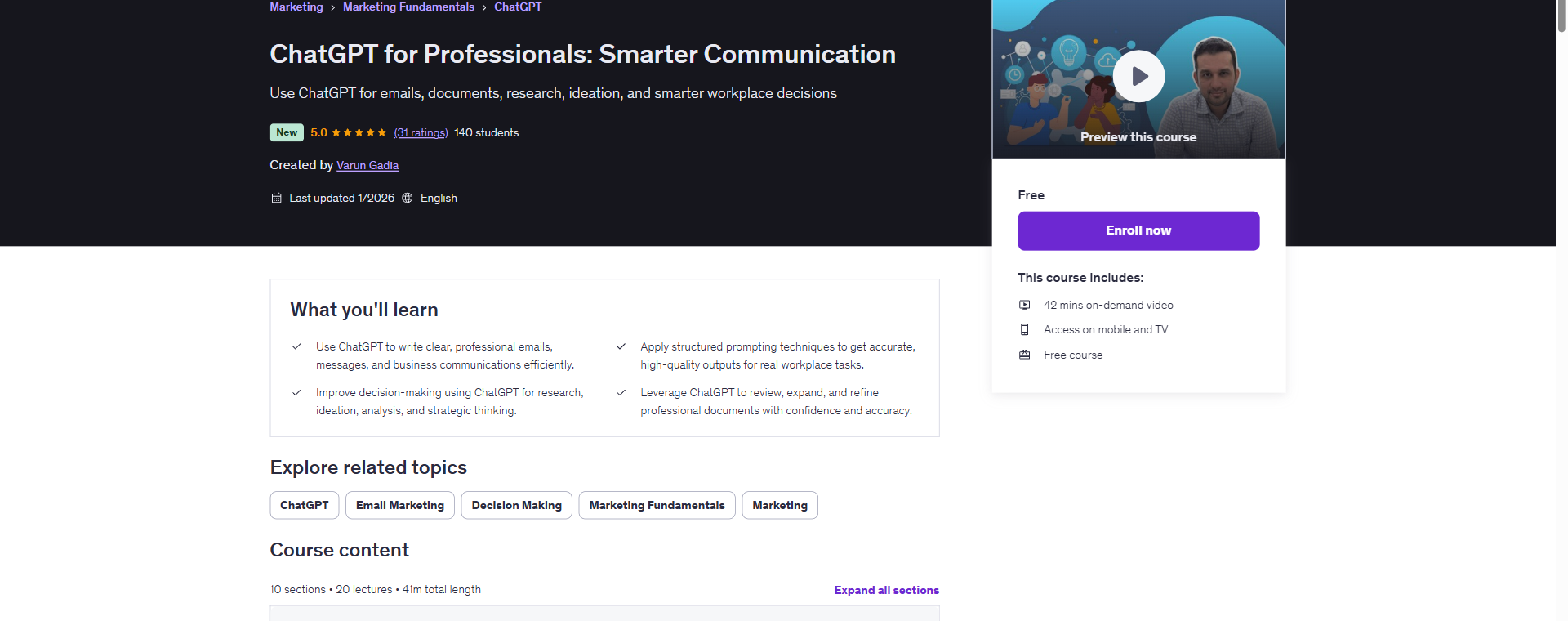
Task: Click the 'What you'll learn' heading
Action: [364, 310]
